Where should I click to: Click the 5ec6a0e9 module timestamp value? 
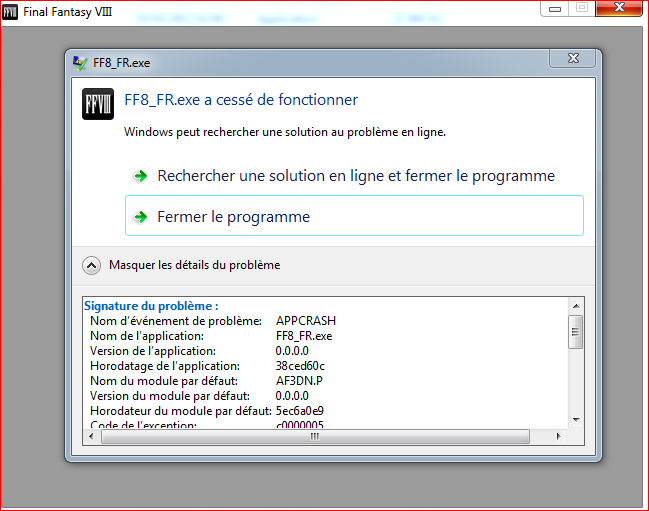[x=300, y=411]
